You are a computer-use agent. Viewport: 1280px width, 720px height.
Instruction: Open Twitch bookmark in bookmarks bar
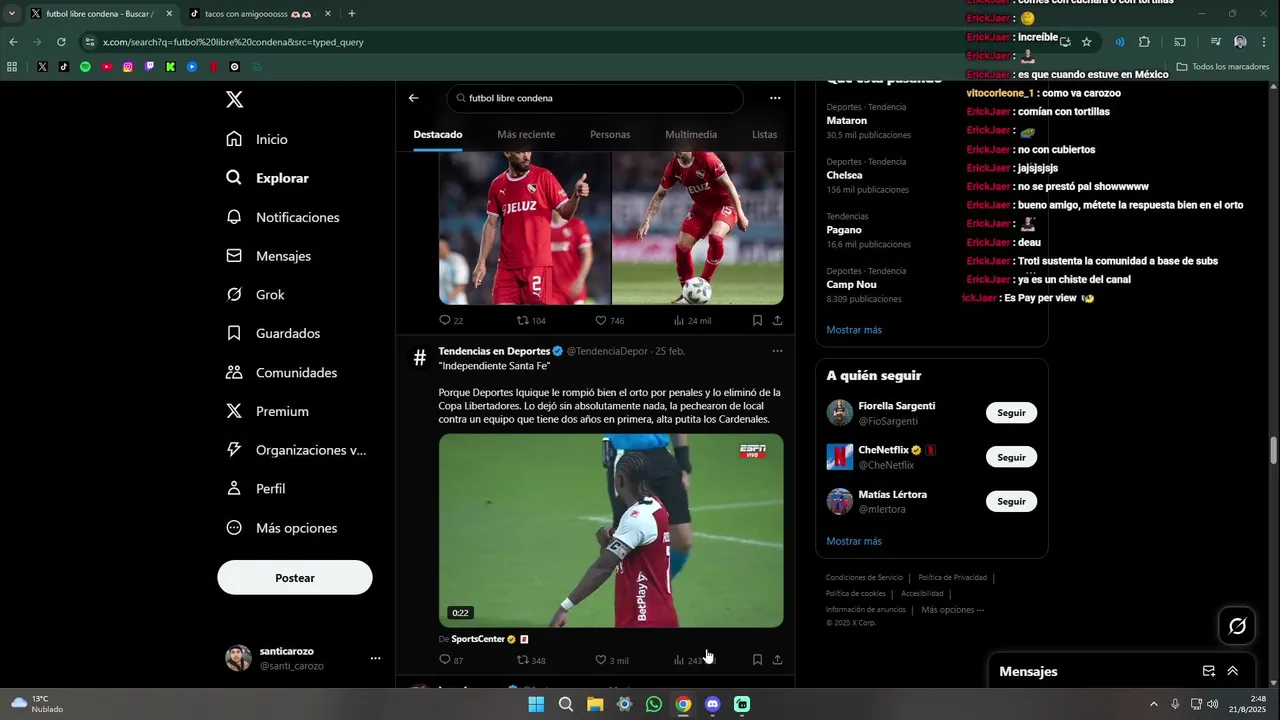point(150,67)
